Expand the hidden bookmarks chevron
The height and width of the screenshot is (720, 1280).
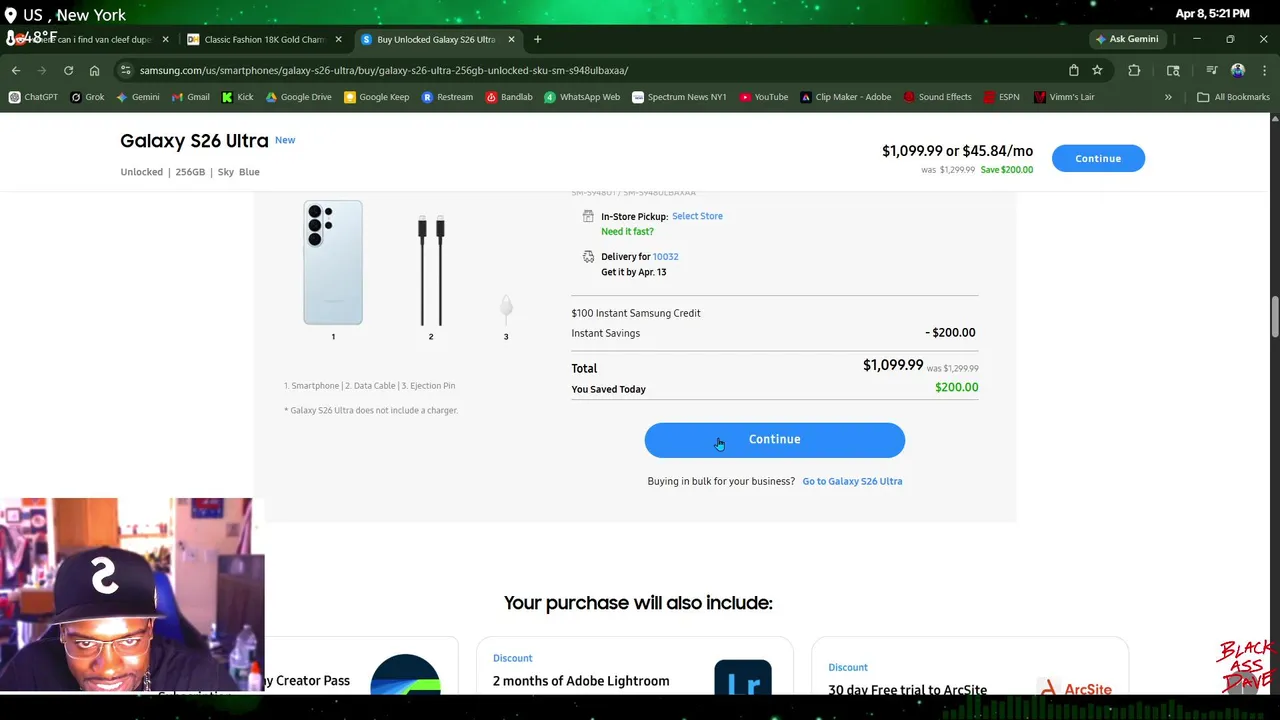tap(1168, 97)
